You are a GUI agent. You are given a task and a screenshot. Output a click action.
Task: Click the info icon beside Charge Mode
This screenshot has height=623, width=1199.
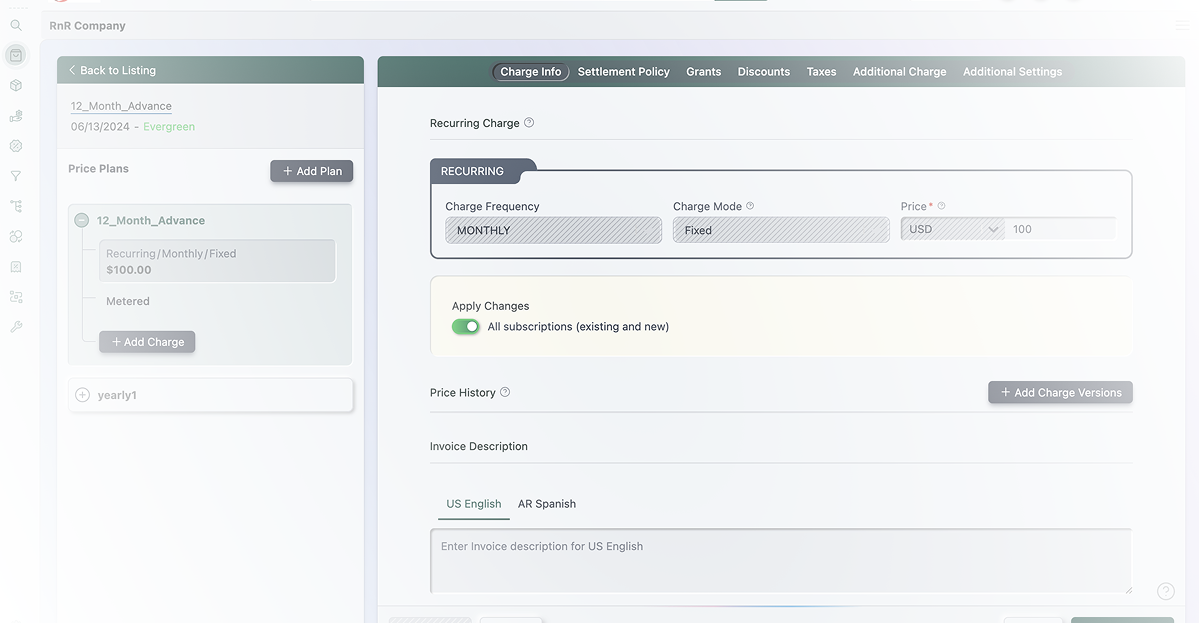(x=750, y=206)
